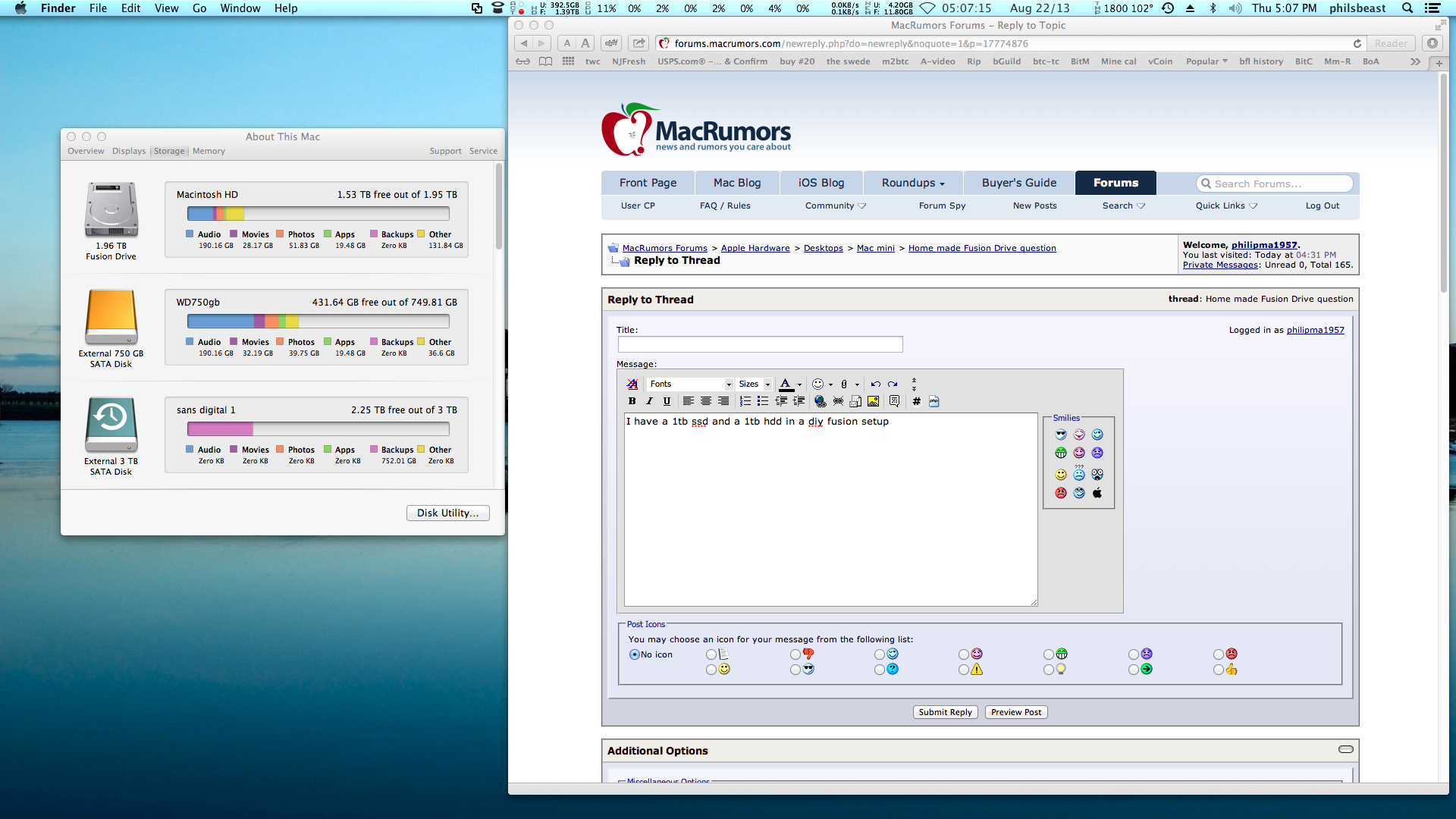Click the post Title input field
The image size is (1456, 819).
coord(760,344)
